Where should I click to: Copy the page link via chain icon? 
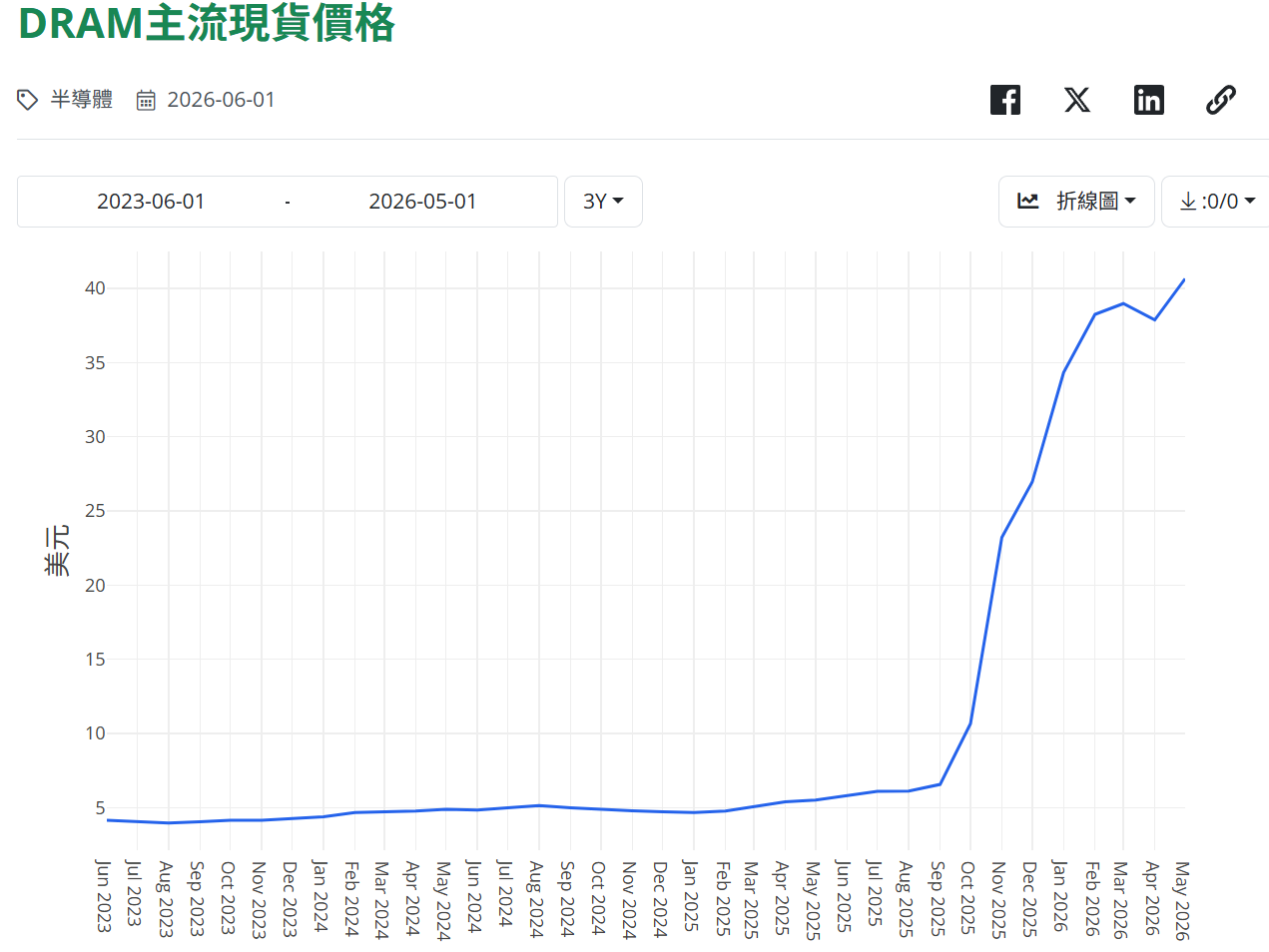1221,100
